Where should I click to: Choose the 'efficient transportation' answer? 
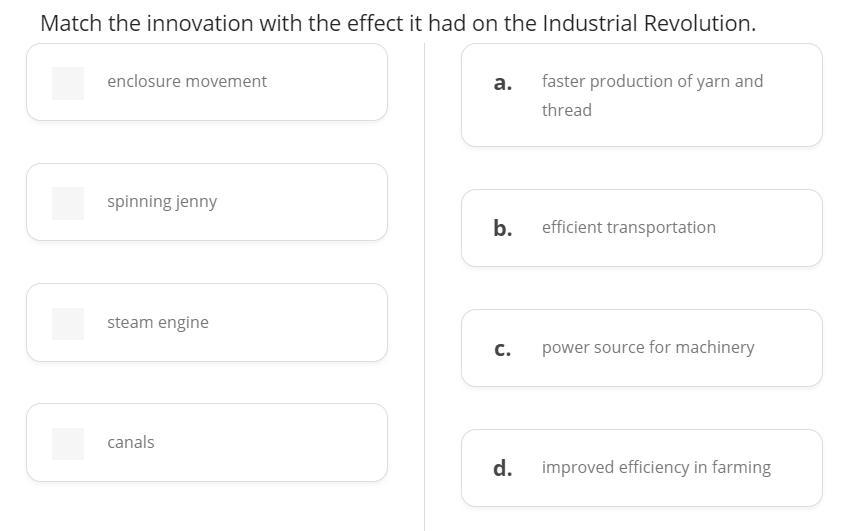tap(629, 227)
